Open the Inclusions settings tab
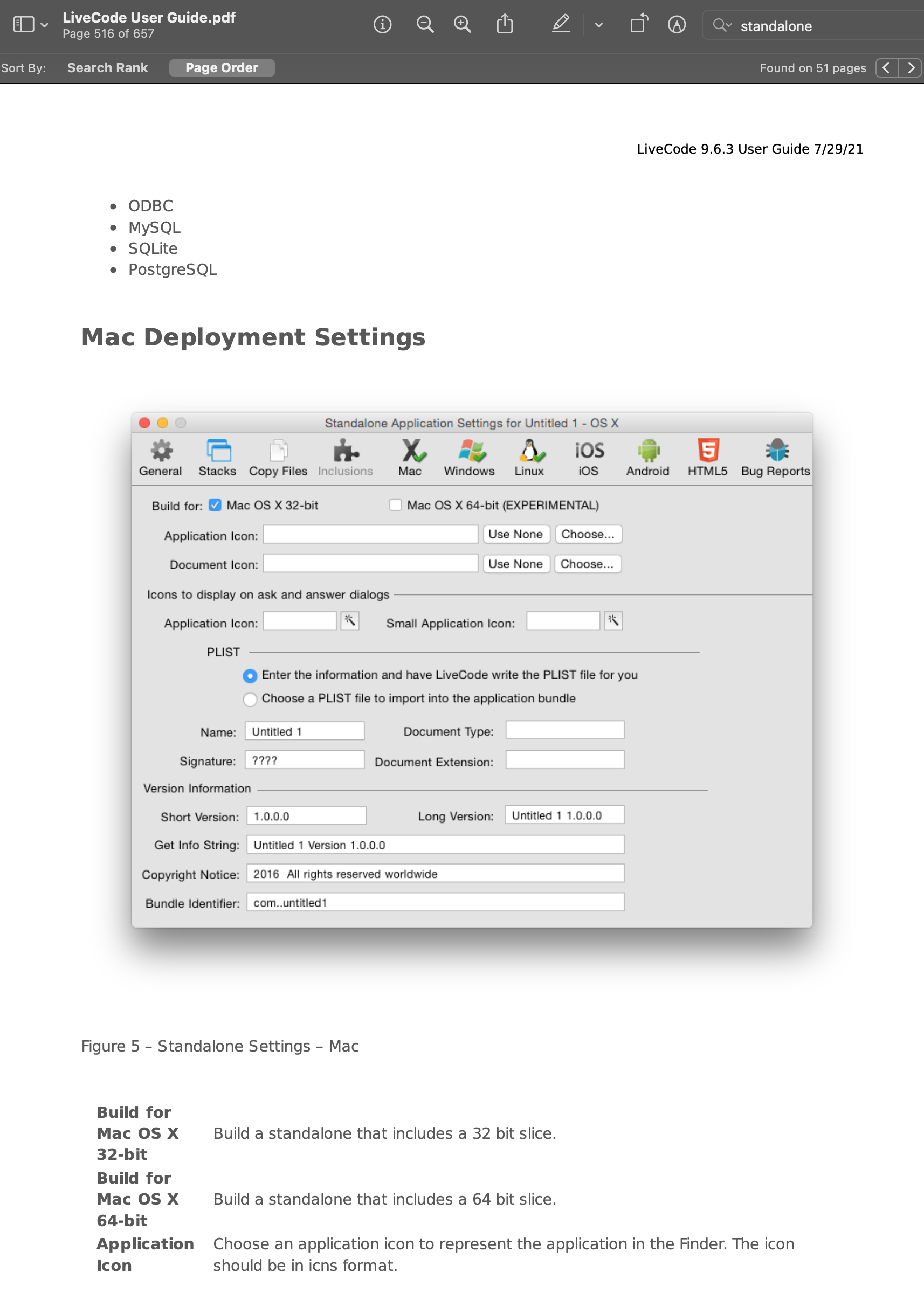This screenshot has height=1300, width=924. point(346,458)
